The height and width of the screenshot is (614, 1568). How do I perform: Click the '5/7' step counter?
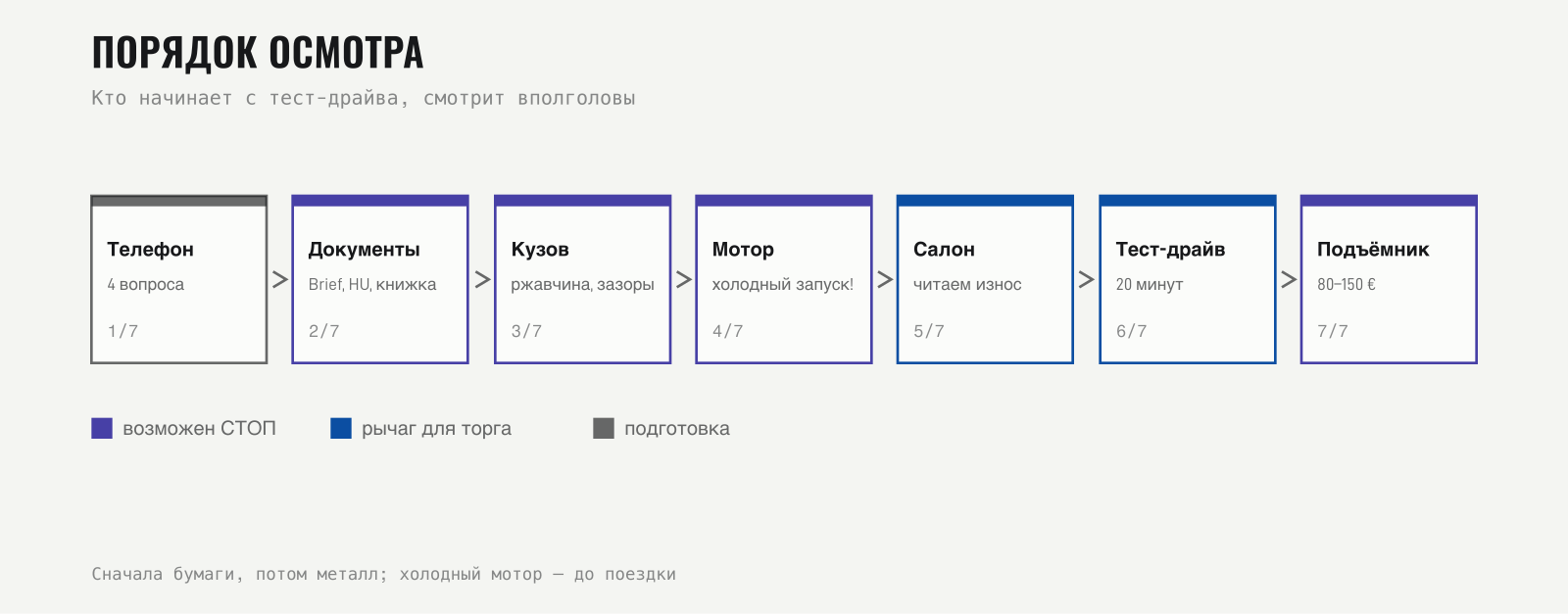929,331
